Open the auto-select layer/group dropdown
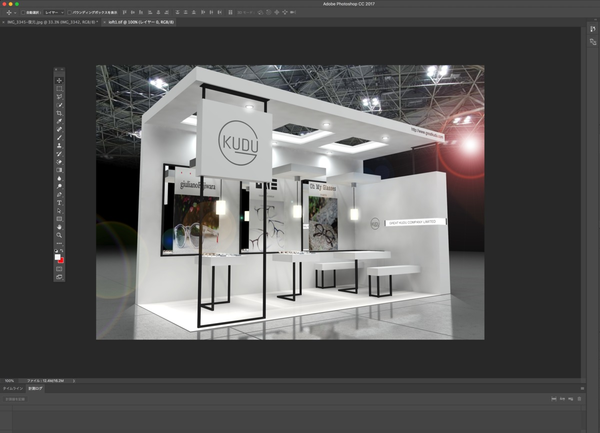Image resolution: width=600 pixels, height=433 pixels. pyautogui.click(x=54, y=13)
